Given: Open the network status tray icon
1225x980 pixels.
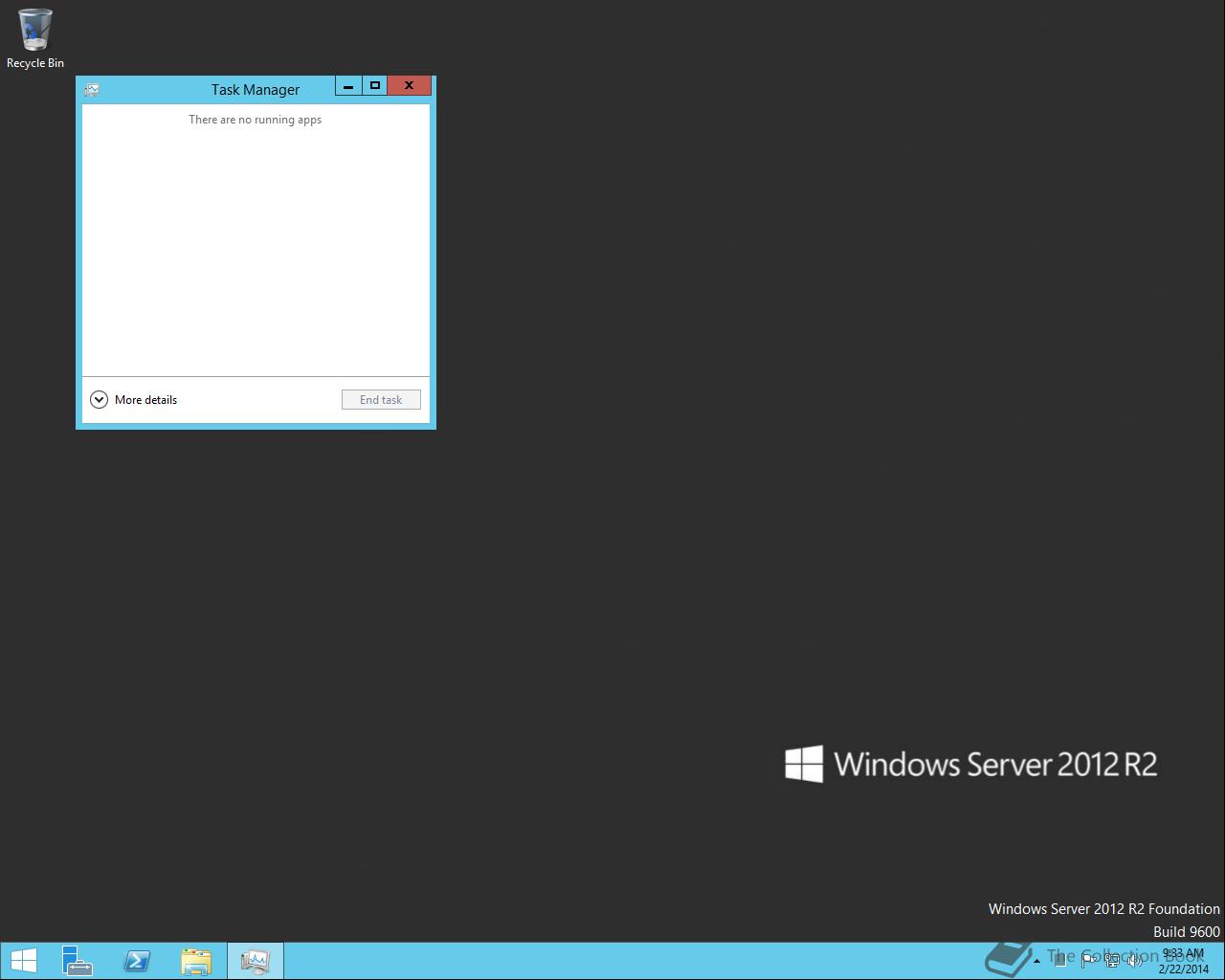Looking at the screenshot, I should click(x=1112, y=960).
